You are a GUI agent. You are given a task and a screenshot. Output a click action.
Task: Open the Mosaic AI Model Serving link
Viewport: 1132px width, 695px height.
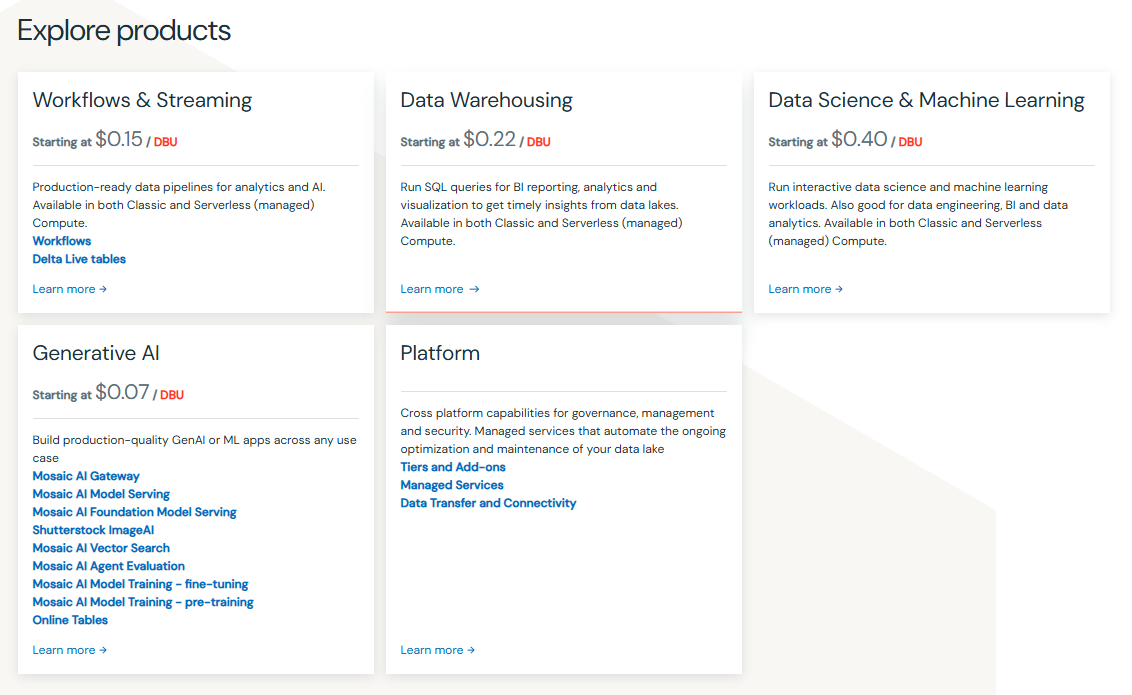[x=101, y=493]
